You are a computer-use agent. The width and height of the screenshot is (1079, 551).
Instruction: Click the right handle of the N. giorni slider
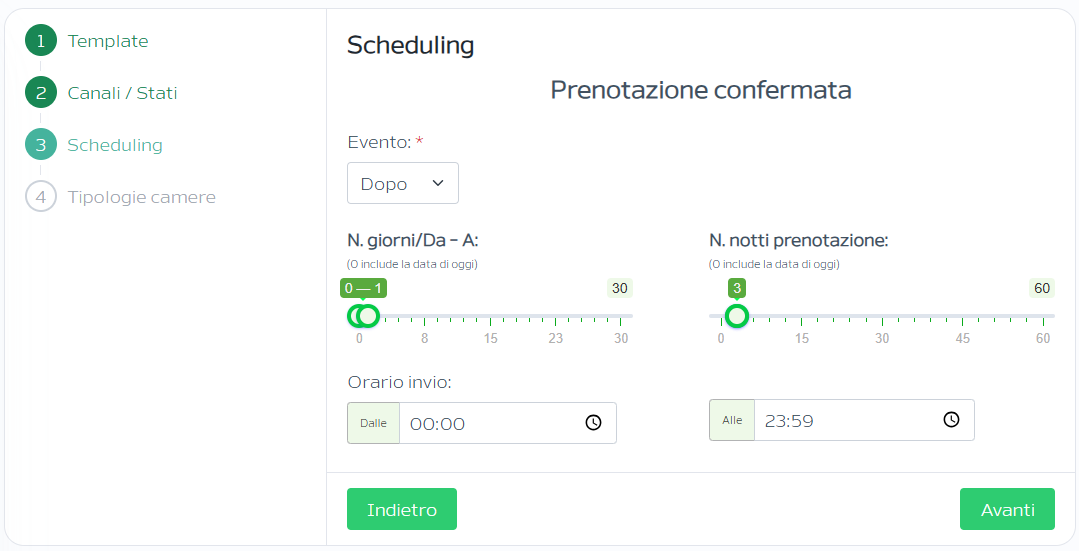pyautogui.click(x=368, y=316)
